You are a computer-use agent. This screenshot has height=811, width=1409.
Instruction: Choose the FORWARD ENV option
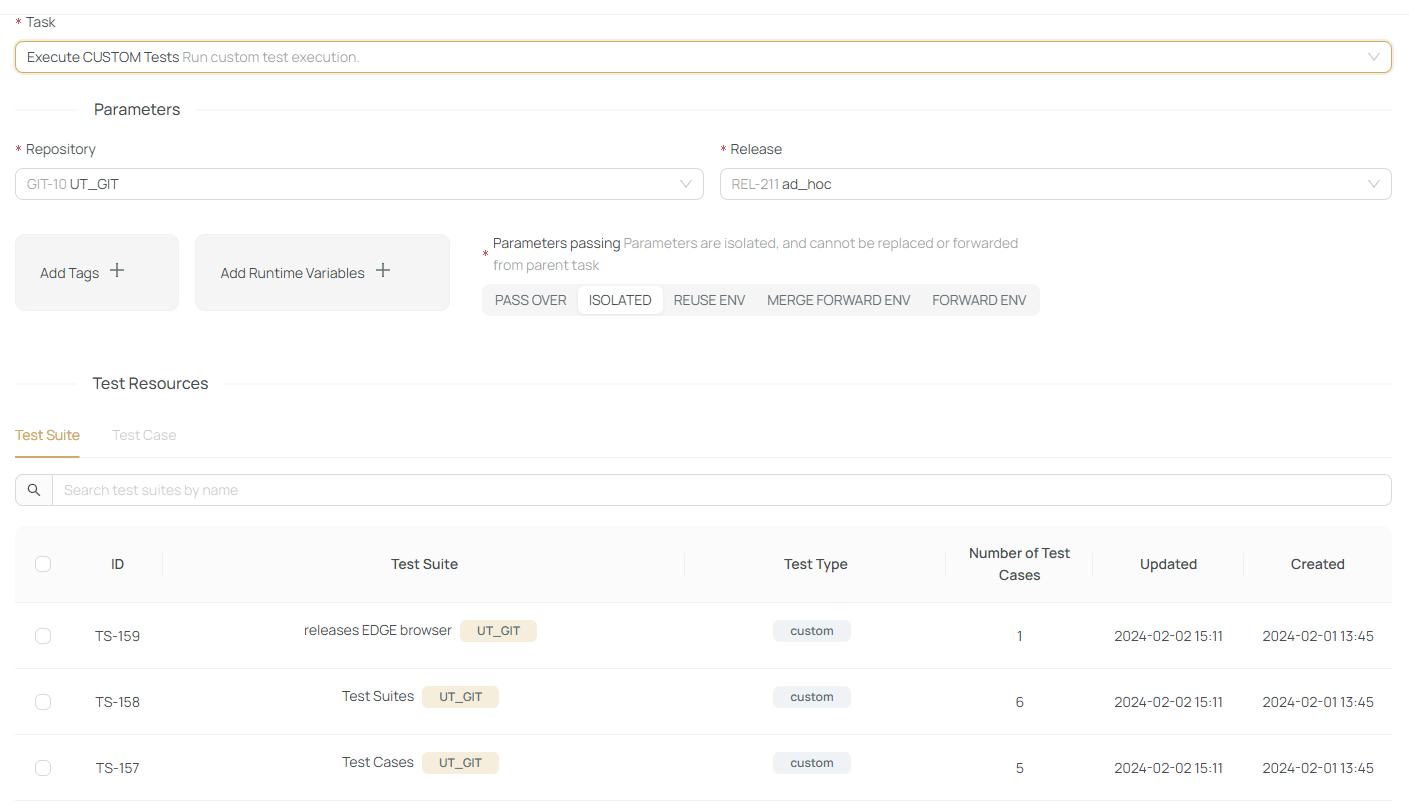point(978,299)
